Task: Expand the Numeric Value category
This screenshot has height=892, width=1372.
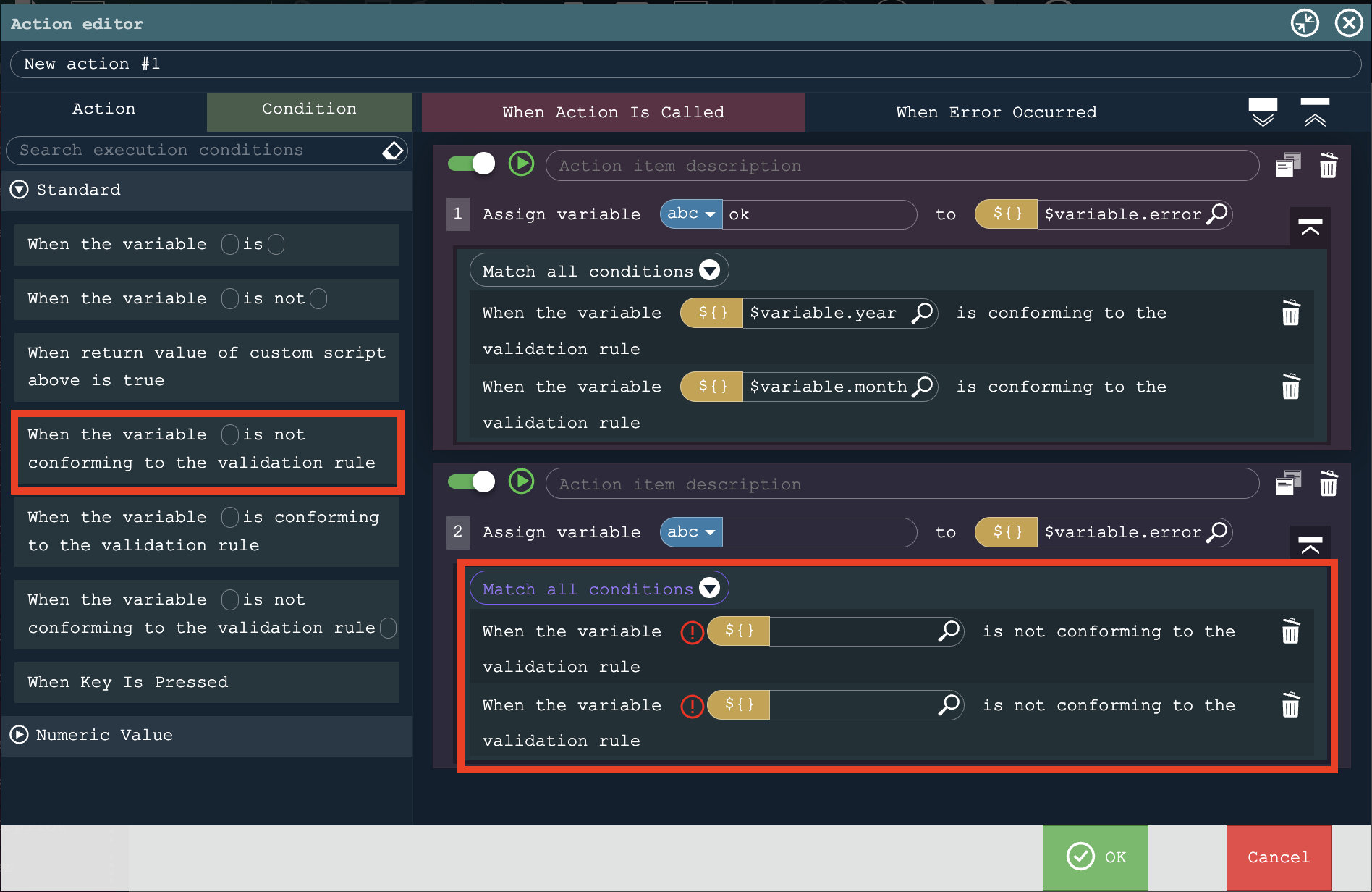Action: [20, 735]
